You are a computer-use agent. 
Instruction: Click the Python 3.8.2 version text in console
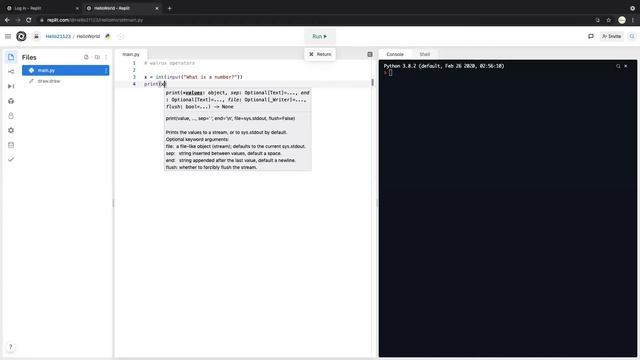[444, 66]
